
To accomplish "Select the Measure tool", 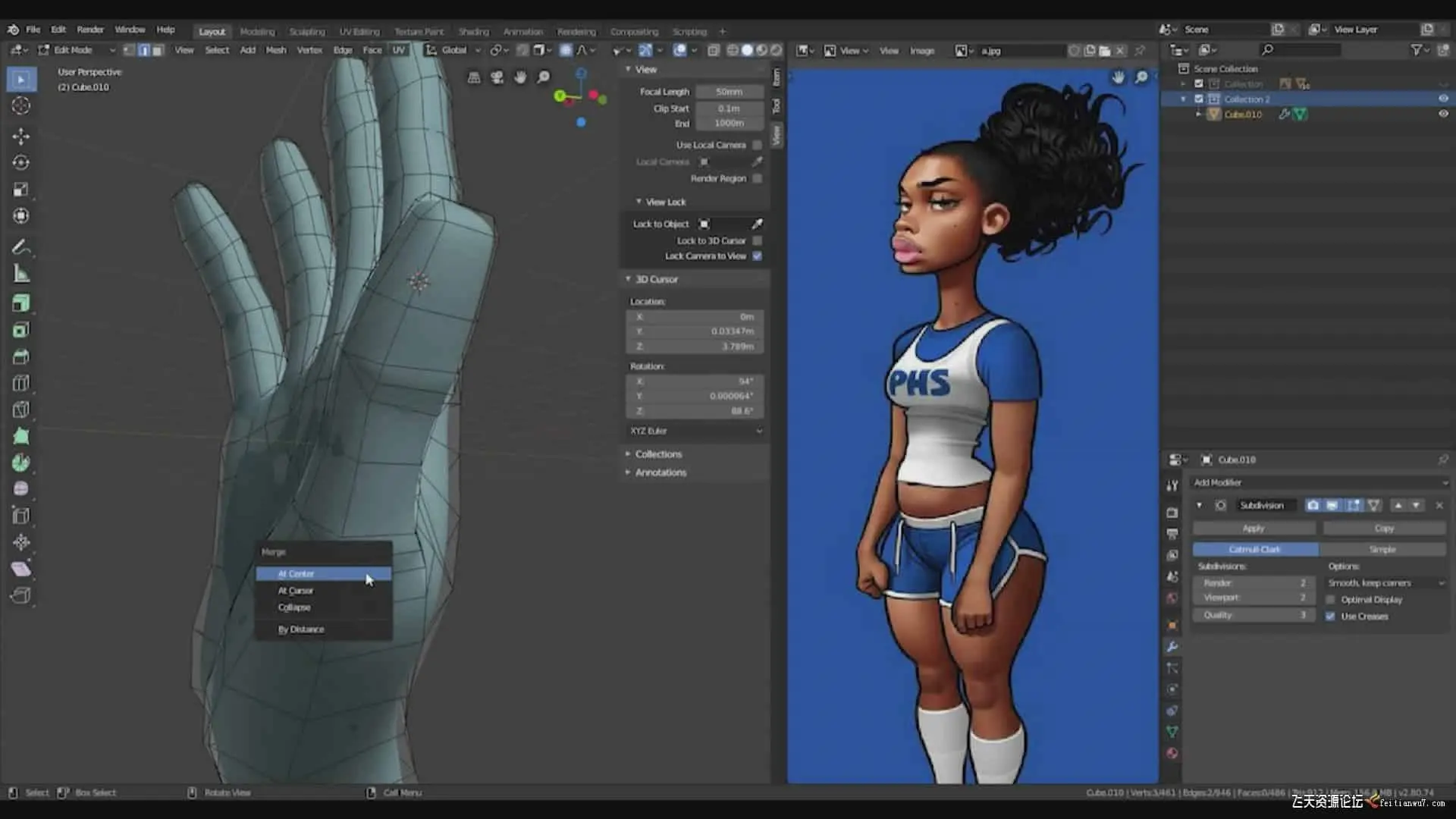I will pos(21,274).
